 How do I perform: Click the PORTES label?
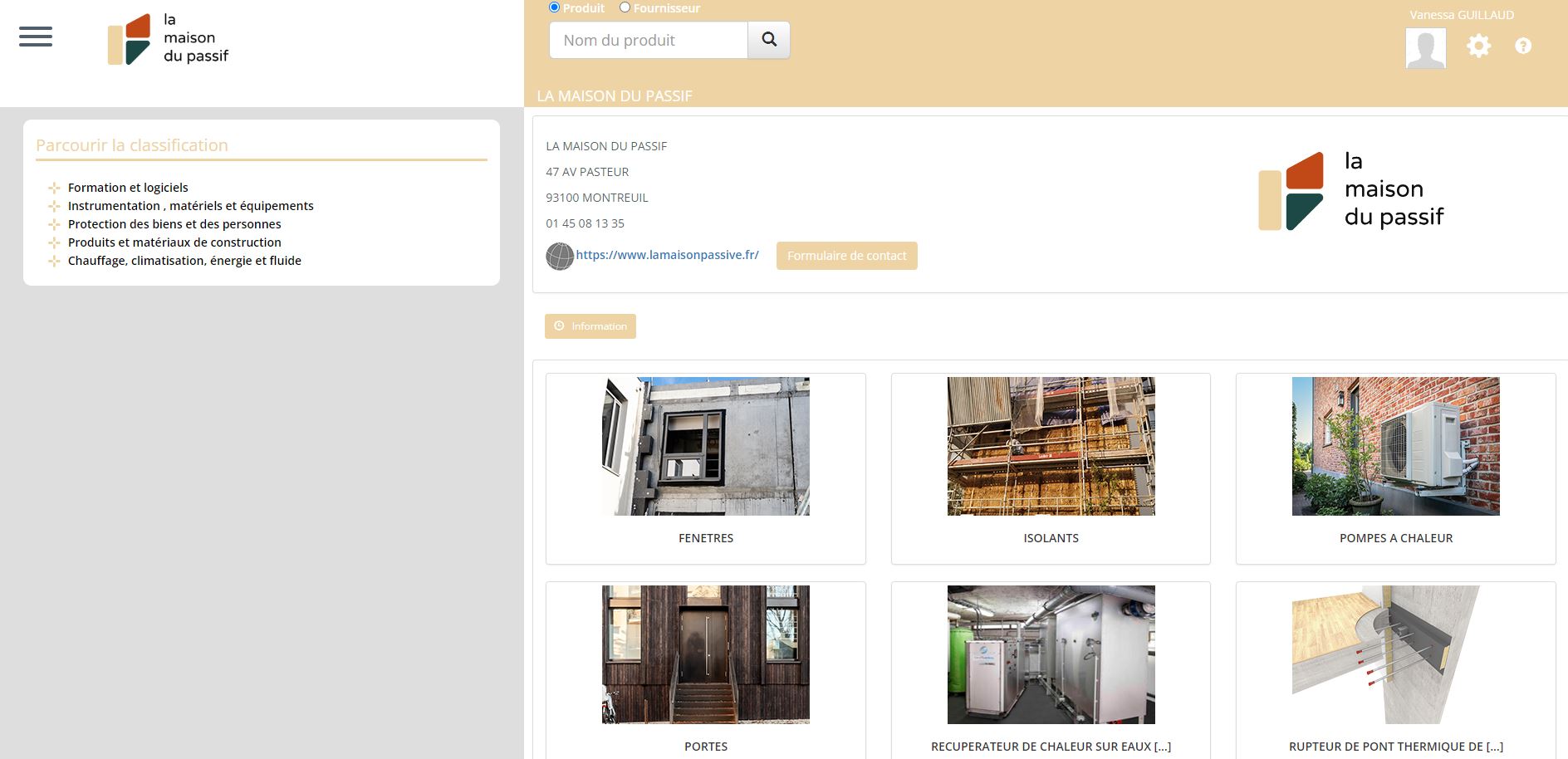point(706,747)
